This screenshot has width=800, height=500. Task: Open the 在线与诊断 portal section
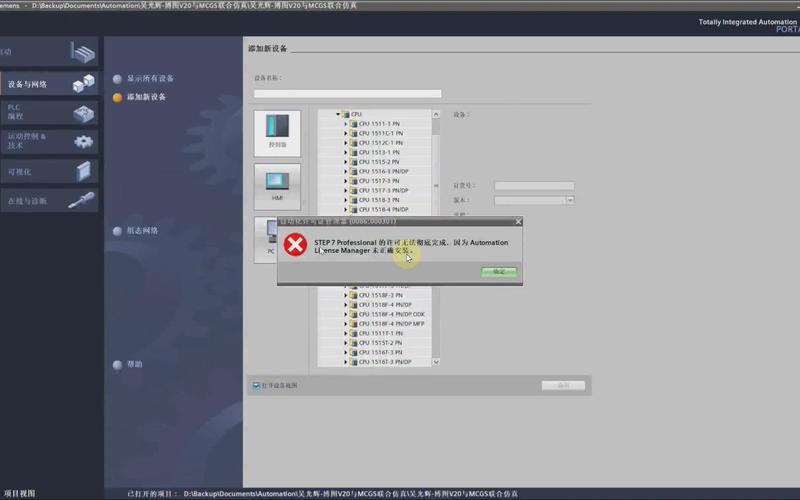click(x=48, y=201)
